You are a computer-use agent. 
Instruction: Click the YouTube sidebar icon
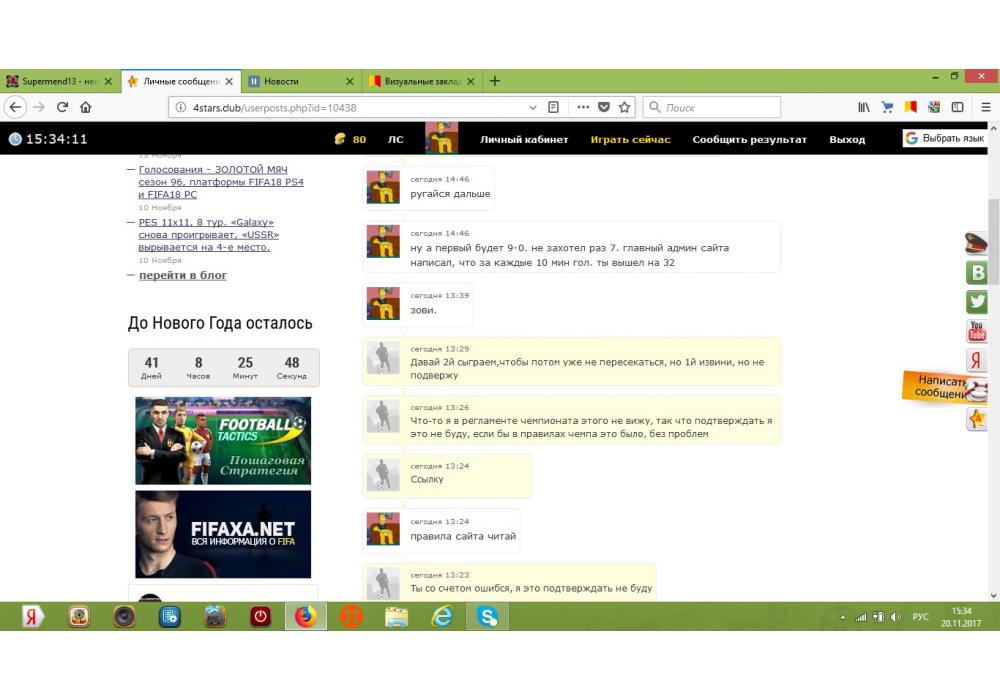pos(977,331)
